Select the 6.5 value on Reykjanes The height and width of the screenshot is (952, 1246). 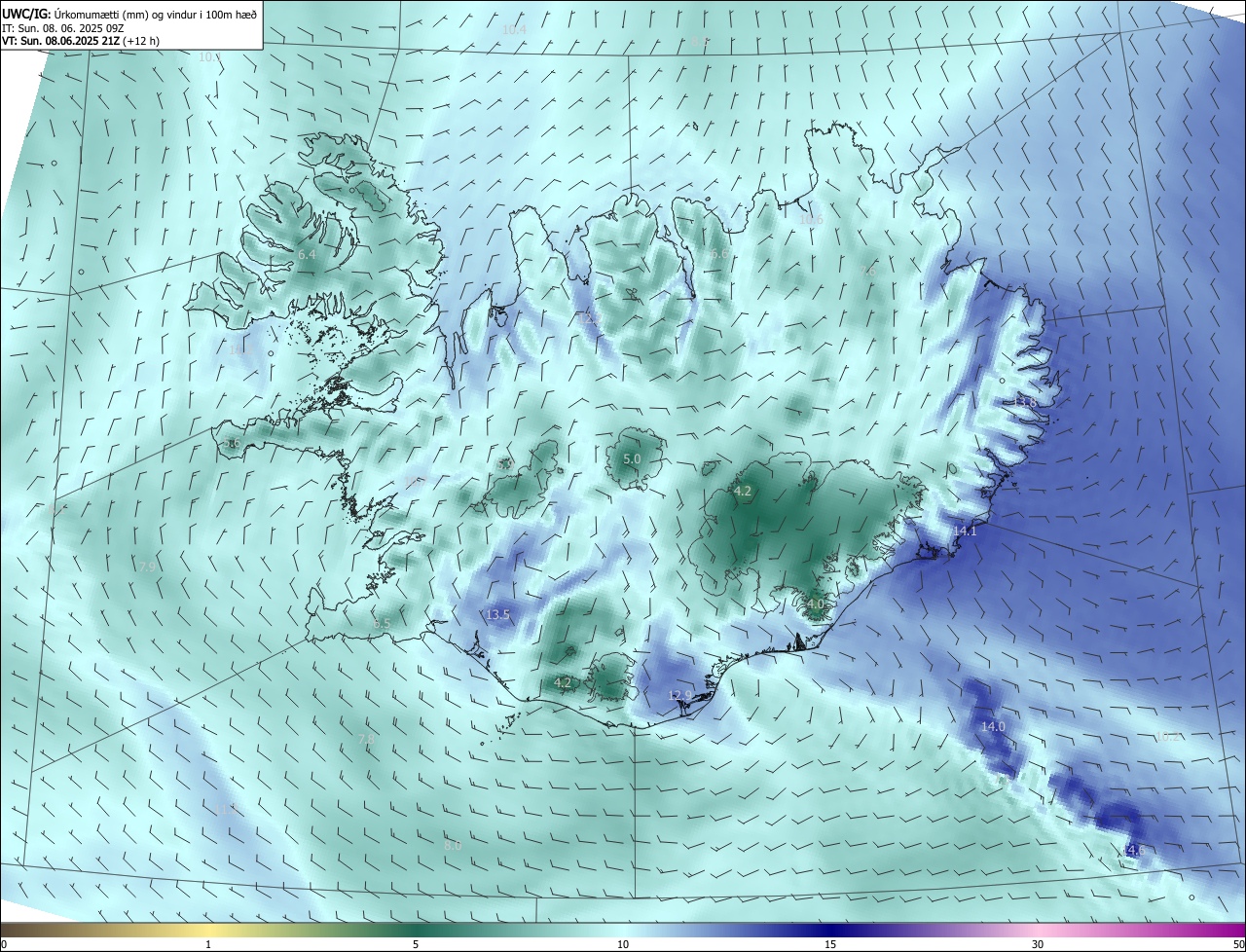[x=382, y=623]
